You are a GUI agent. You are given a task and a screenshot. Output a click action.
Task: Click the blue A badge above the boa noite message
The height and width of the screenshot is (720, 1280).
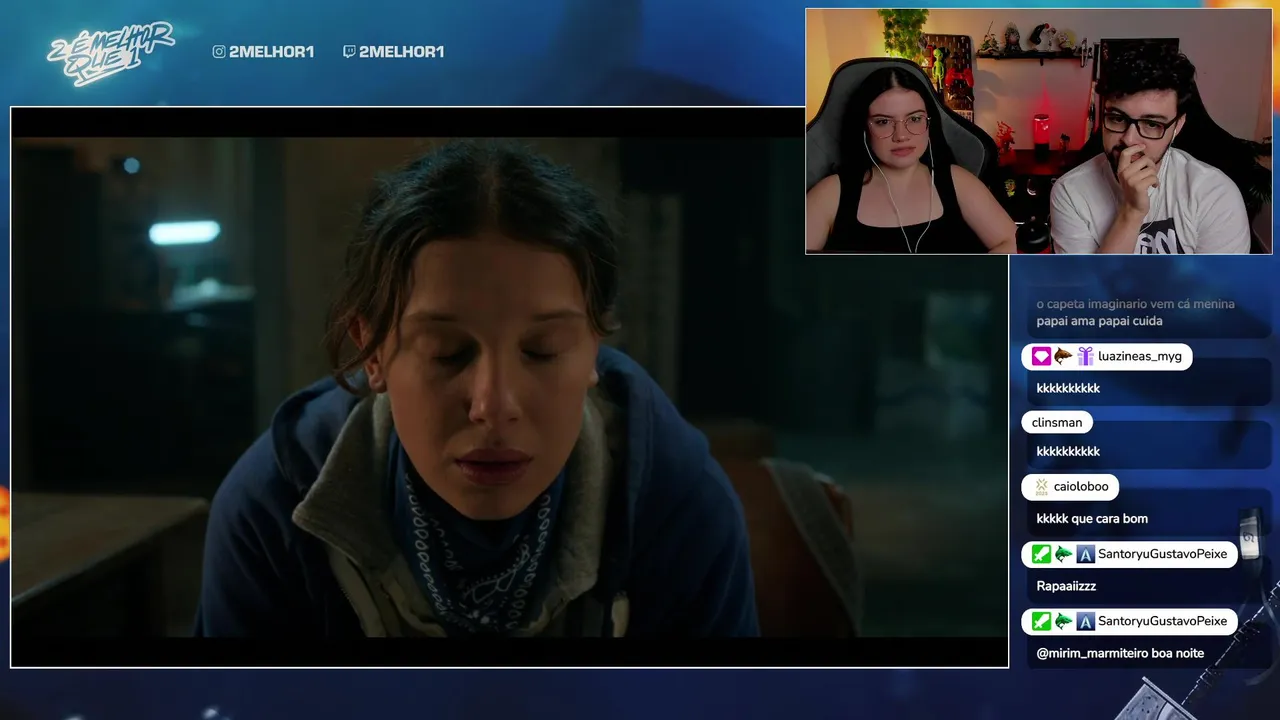click(x=1085, y=621)
